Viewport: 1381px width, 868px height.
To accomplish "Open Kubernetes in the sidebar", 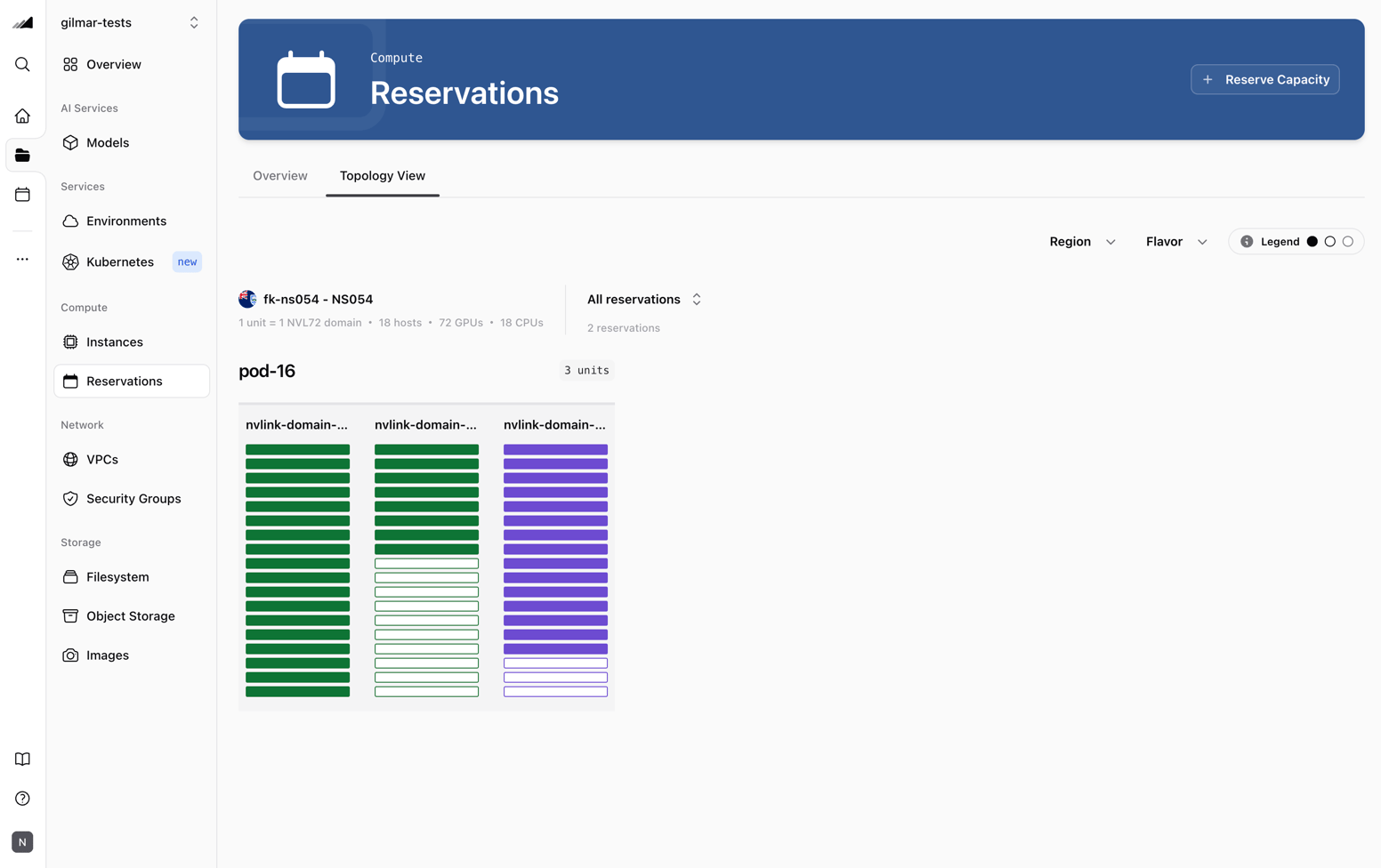I will (x=132, y=261).
